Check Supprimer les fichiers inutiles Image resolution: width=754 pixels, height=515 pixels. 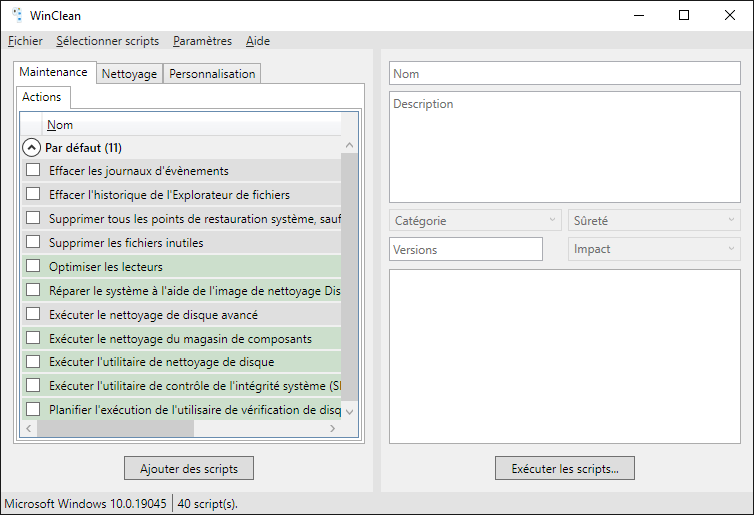coord(33,242)
